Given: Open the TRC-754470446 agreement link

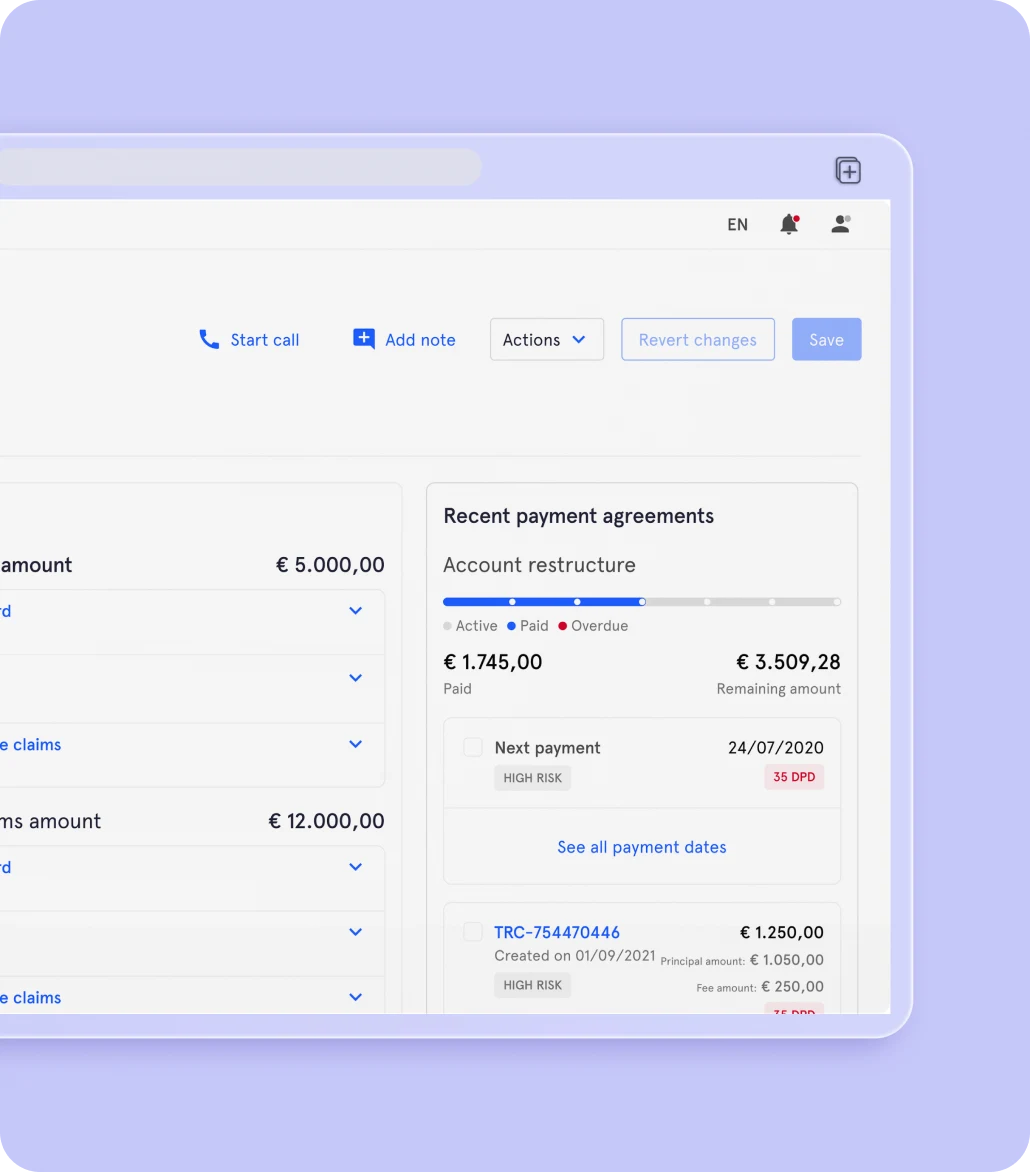Looking at the screenshot, I should click(556, 932).
